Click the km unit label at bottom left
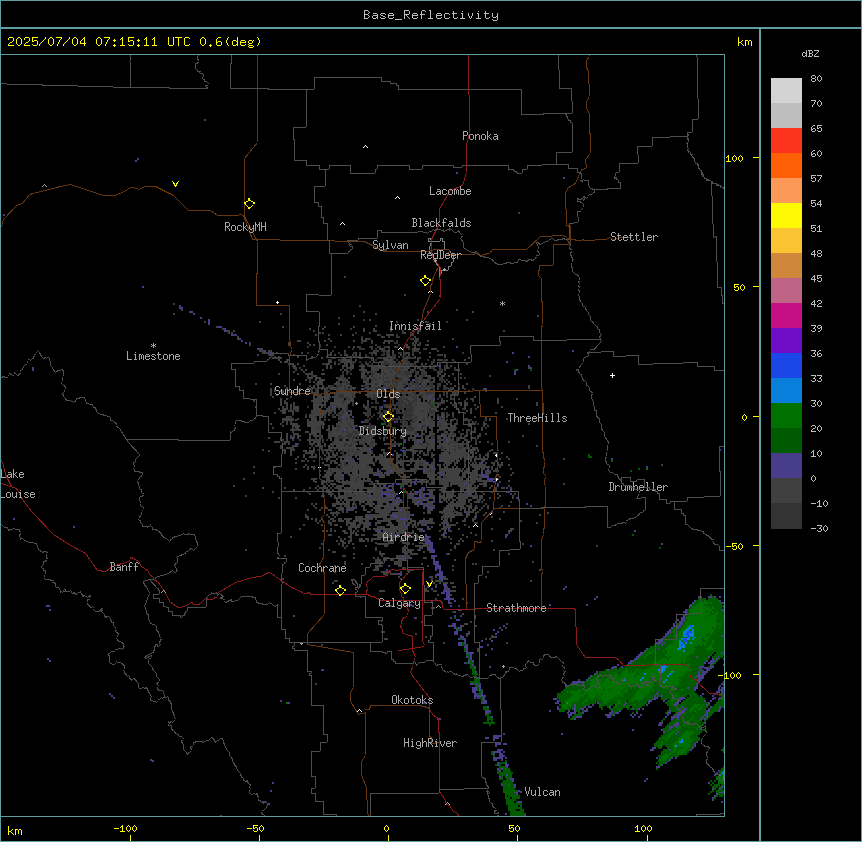Screen dimensions: 862x842 14,830
